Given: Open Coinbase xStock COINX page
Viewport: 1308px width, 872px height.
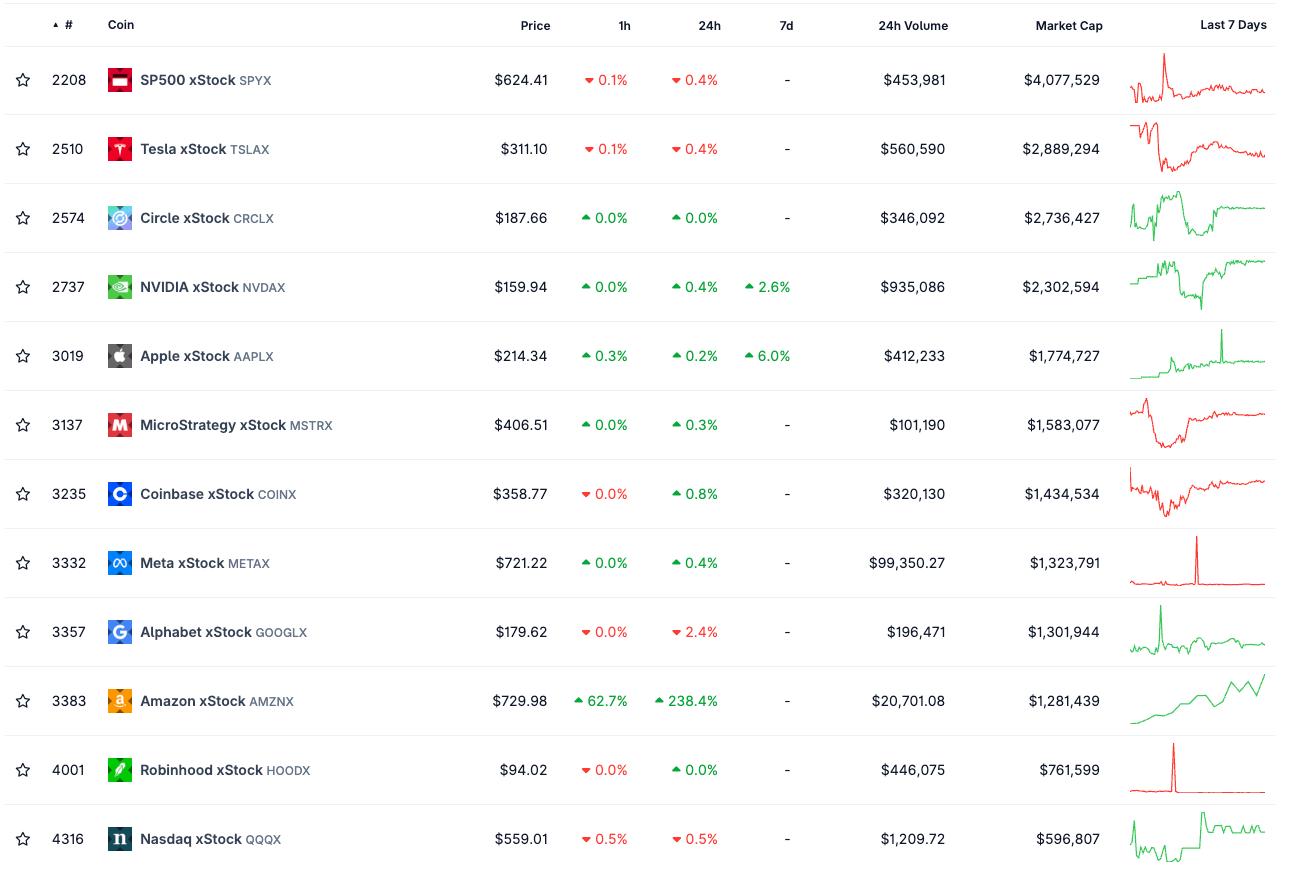Looking at the screenshot, I should [218, 494].
